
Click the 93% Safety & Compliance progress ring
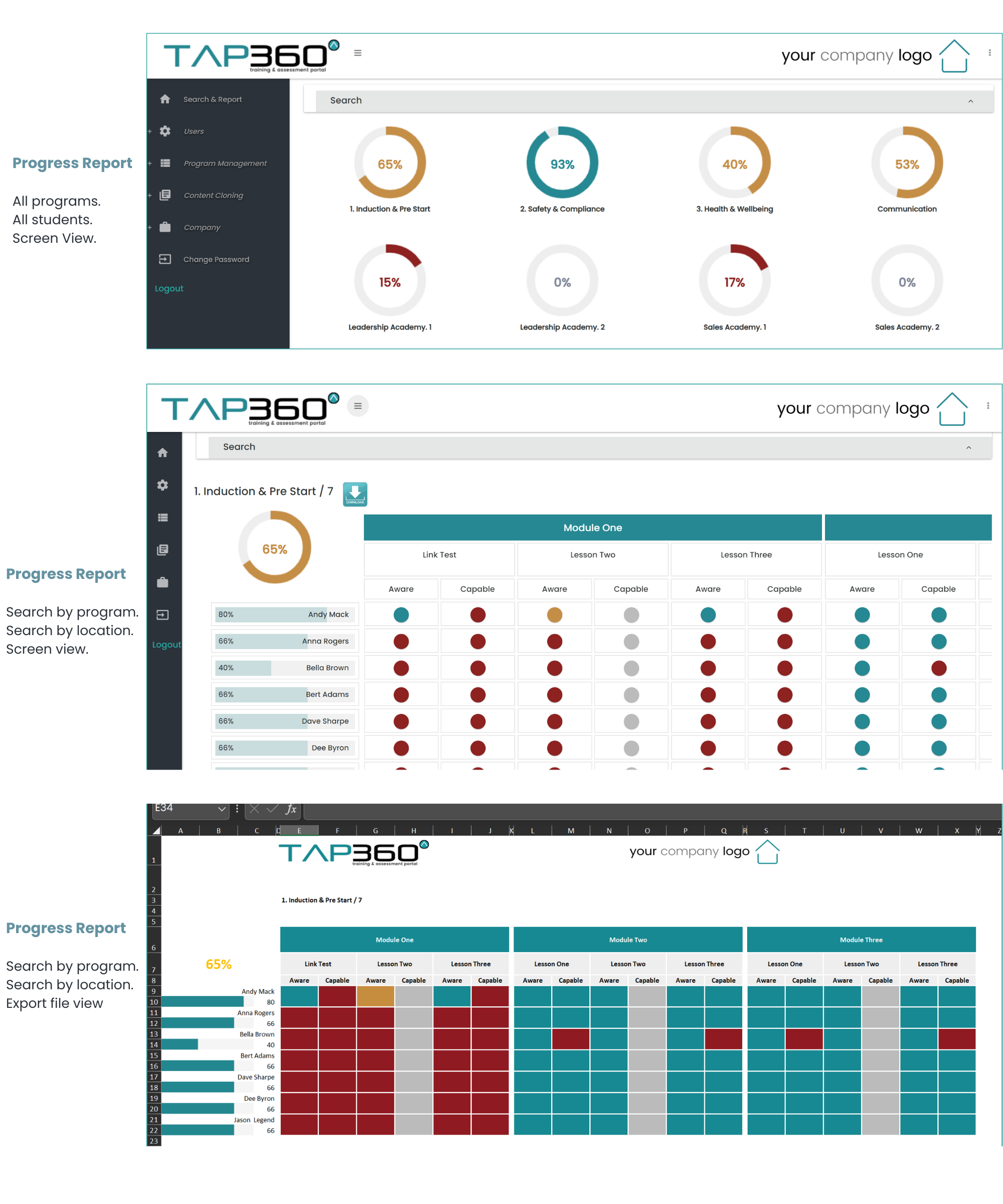[x=562, y=163]
